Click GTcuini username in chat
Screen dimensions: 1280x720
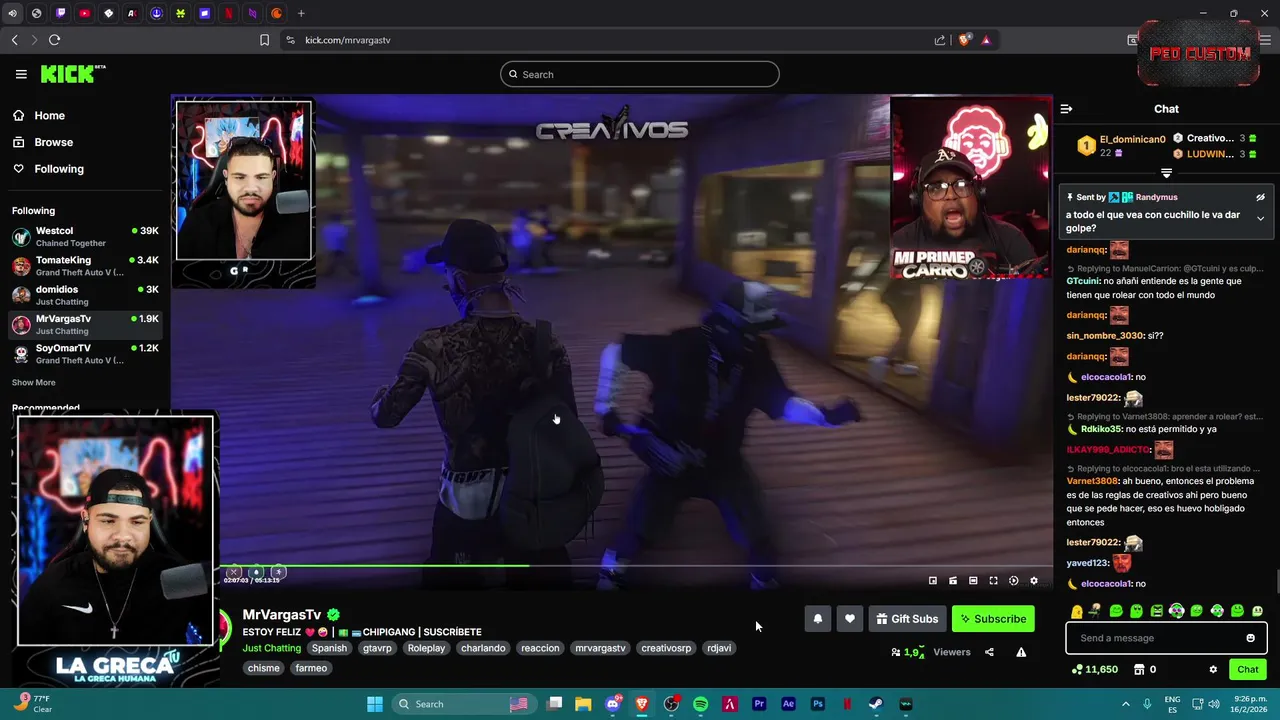[x=1084, y=281]
